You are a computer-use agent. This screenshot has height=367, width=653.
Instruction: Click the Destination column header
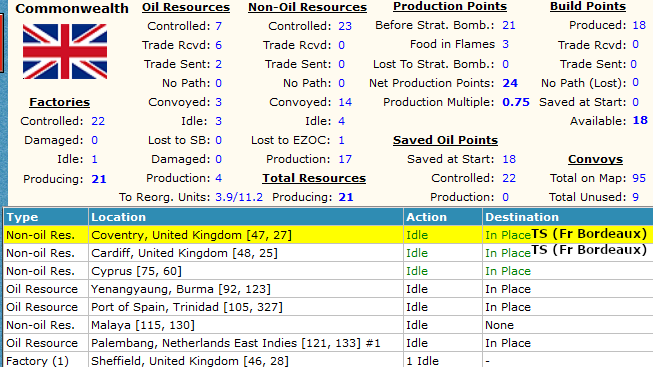click(568, 217)
